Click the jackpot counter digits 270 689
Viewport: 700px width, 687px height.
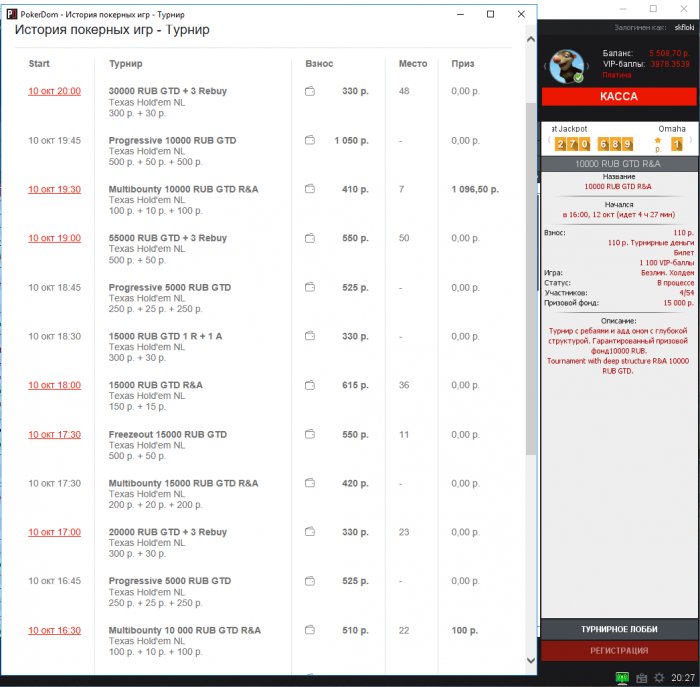594,144
